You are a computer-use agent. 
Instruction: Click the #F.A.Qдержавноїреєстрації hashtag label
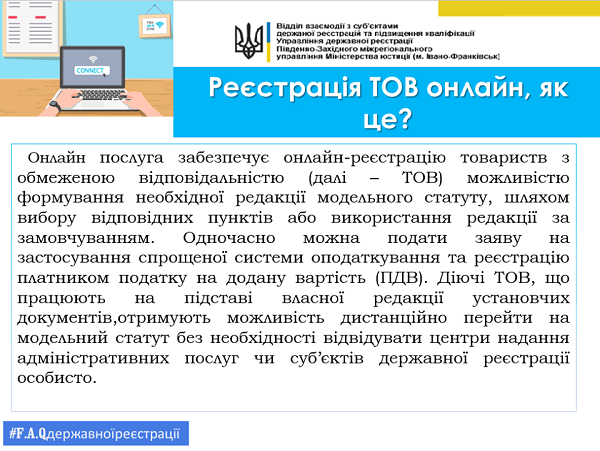tap(95, 433)
